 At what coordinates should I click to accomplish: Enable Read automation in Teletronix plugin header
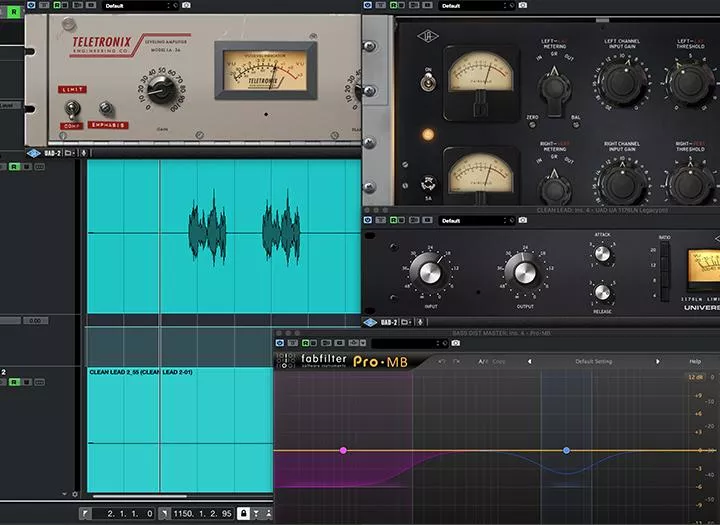[x=57, y=5]
